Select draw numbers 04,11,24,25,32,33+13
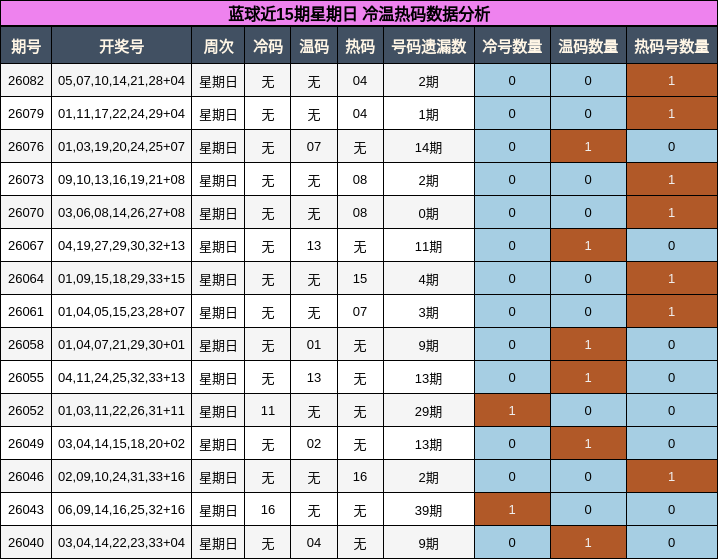 point(121,377)
